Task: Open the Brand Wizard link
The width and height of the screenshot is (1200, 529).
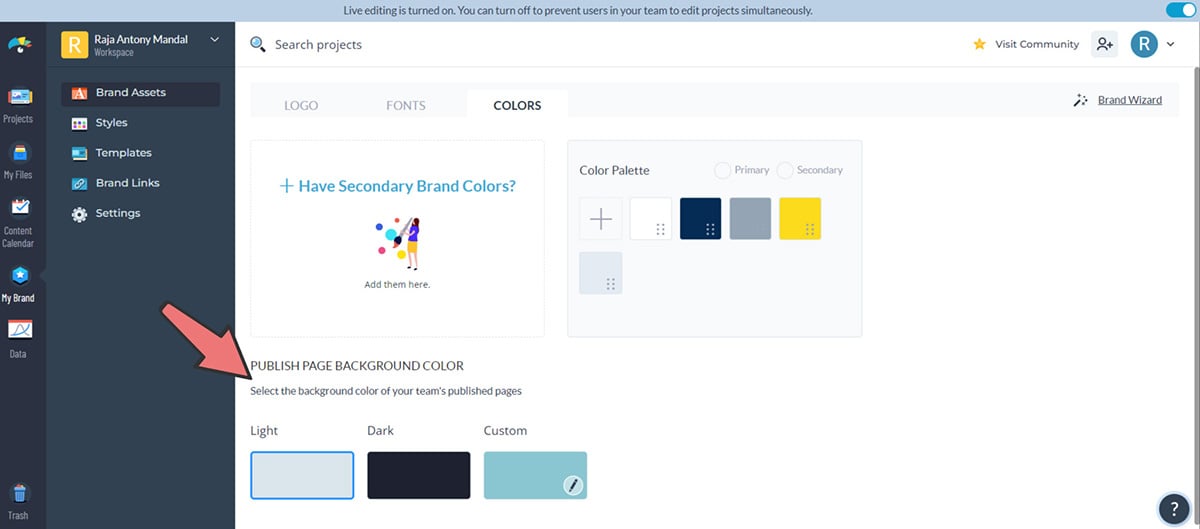Action: pyautogui.click(x=1129, y=100)
